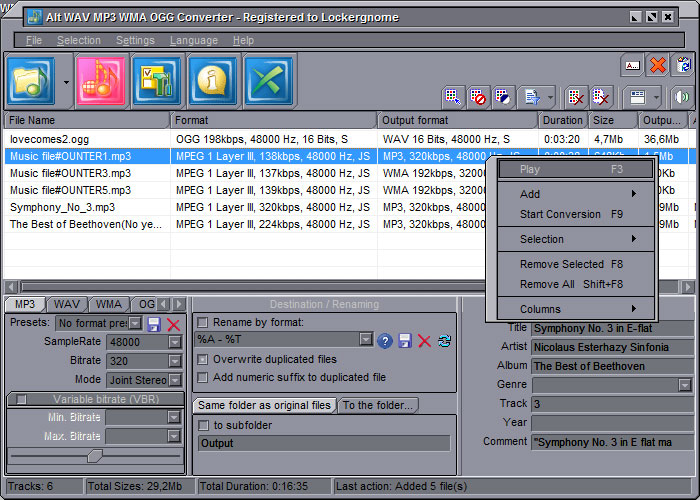Select 'Same folder as original files' tab
This screenshot has height=500, width=700.
pos(264,405)
